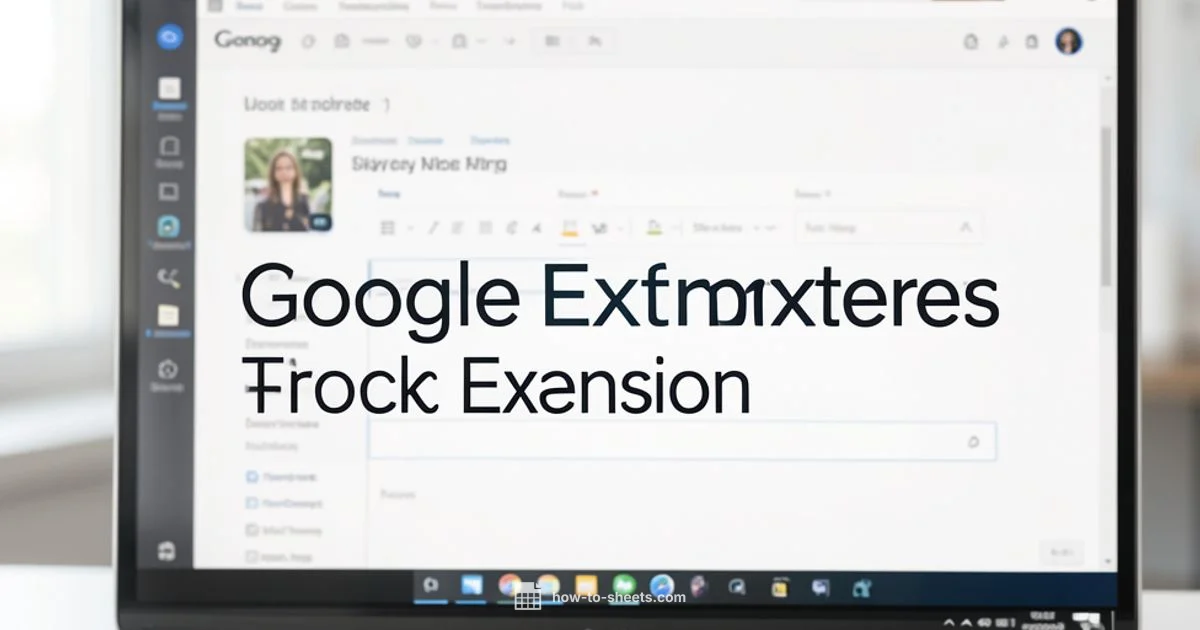Click the profile avatar in the top right
Screen dimensions: 1200x630
point(1068,42)
